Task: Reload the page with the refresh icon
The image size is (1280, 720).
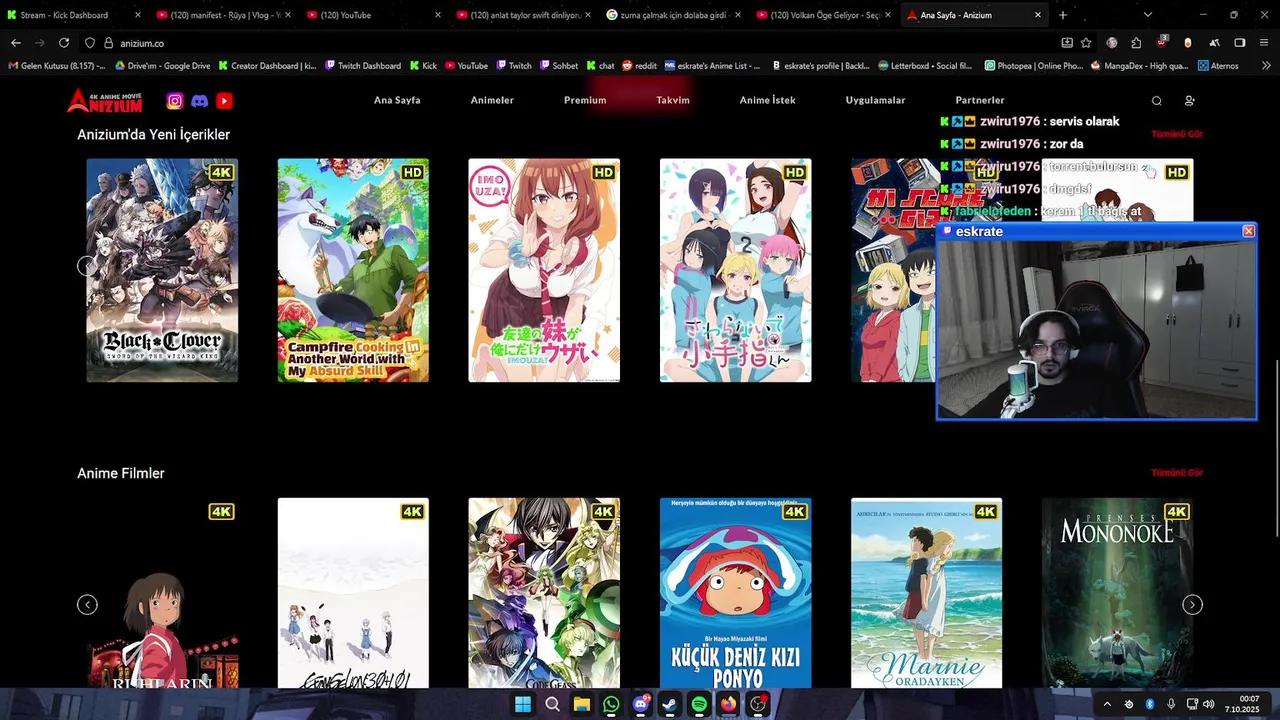Action: tap(64, 43)
